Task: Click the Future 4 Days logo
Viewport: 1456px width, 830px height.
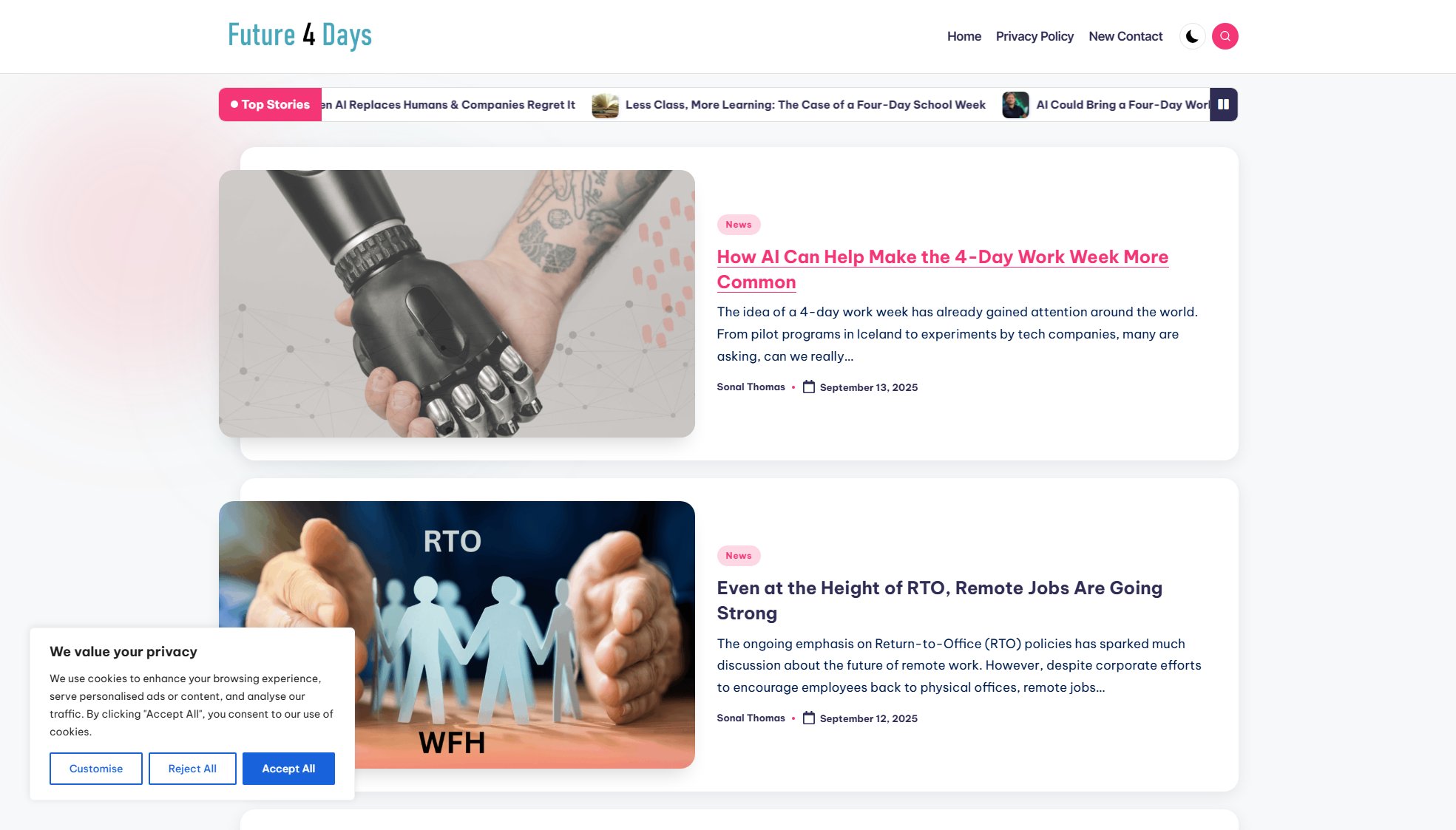Action: (x=299, y=35)
